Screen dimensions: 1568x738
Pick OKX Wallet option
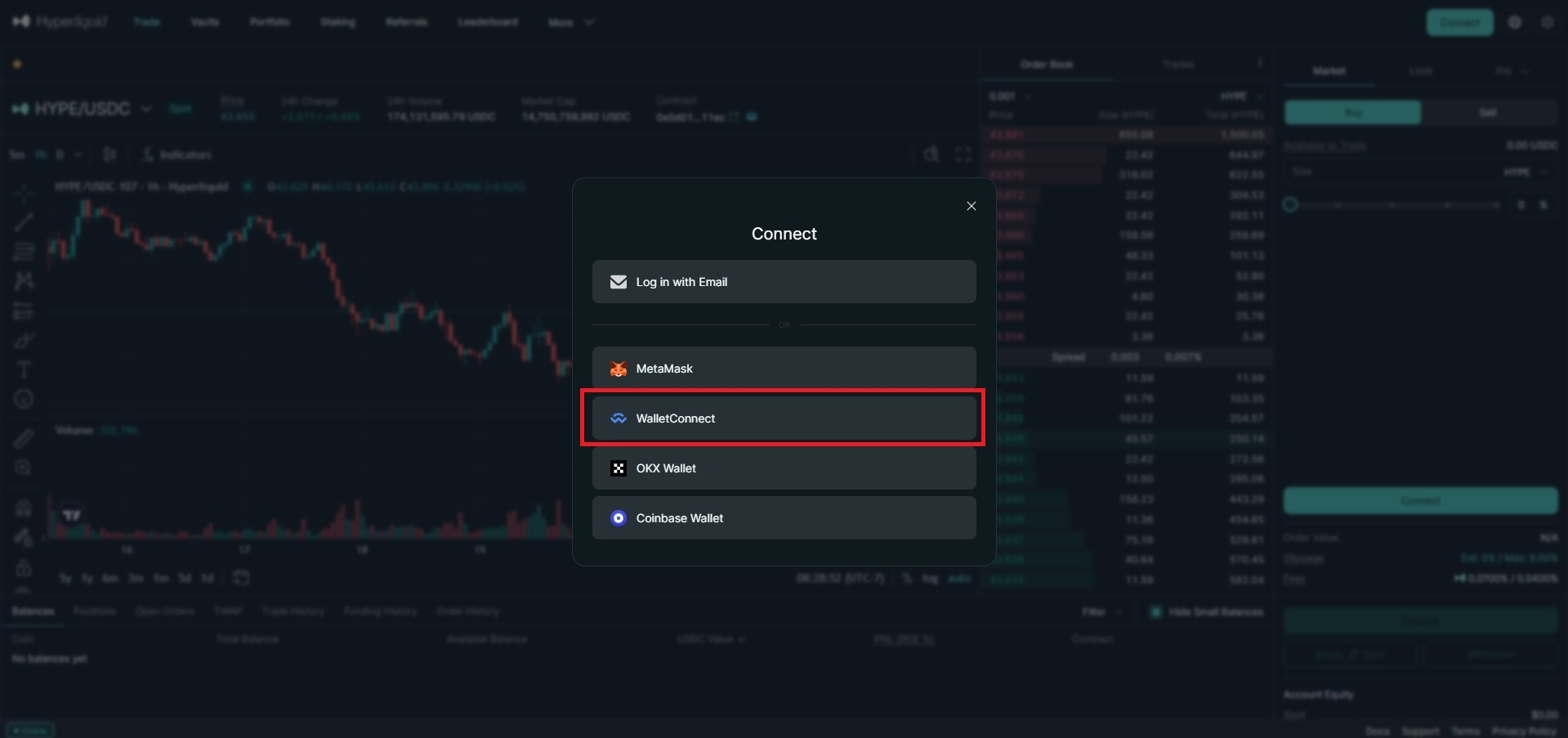[x=784, y=468]
